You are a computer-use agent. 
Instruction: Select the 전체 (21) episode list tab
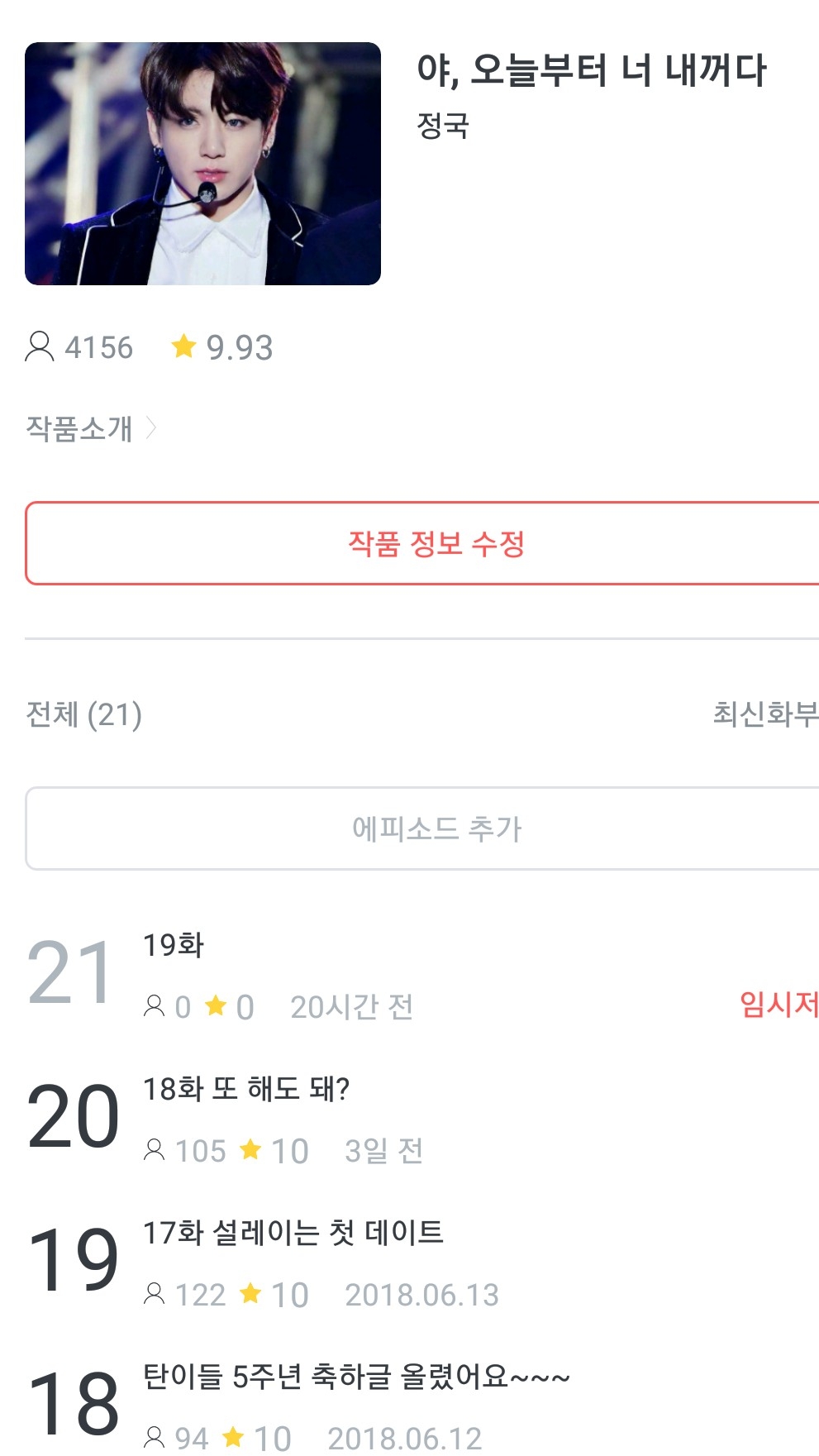point(84,714)
